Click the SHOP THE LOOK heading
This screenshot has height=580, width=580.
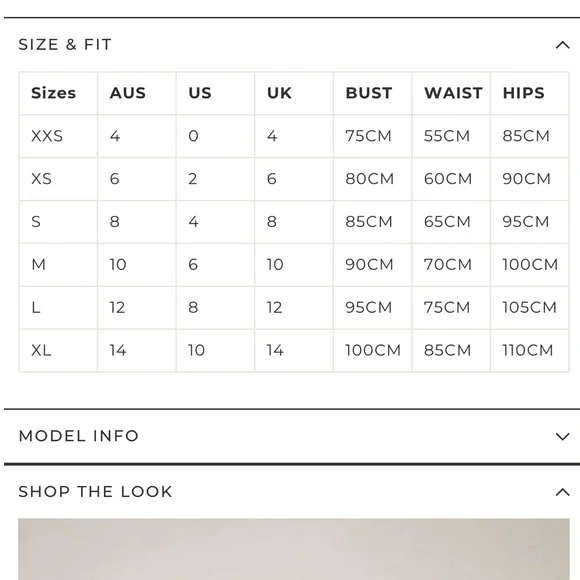point(95,492)
